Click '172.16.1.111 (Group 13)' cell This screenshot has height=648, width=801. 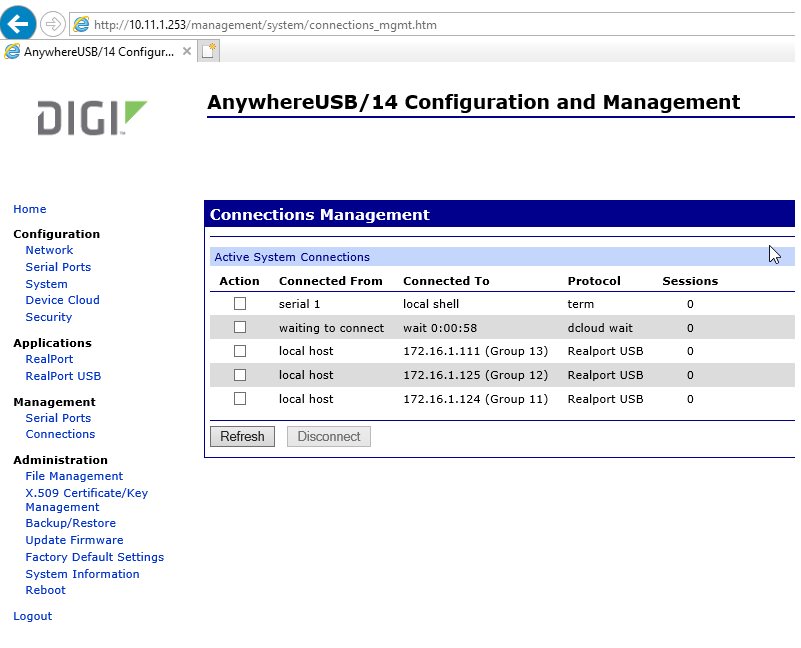475,351
